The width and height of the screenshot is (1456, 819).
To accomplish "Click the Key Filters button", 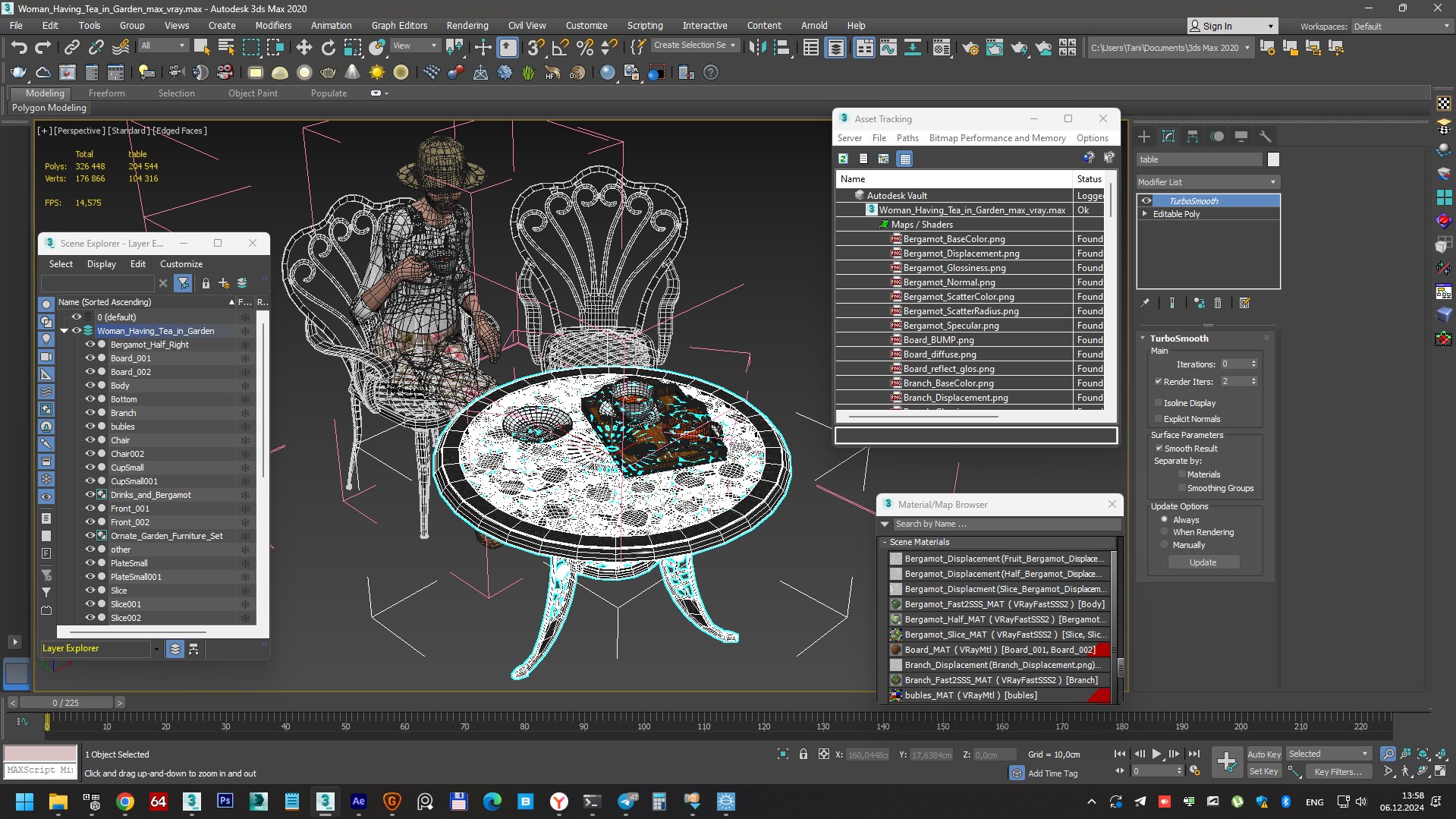I will [1338, 771].
